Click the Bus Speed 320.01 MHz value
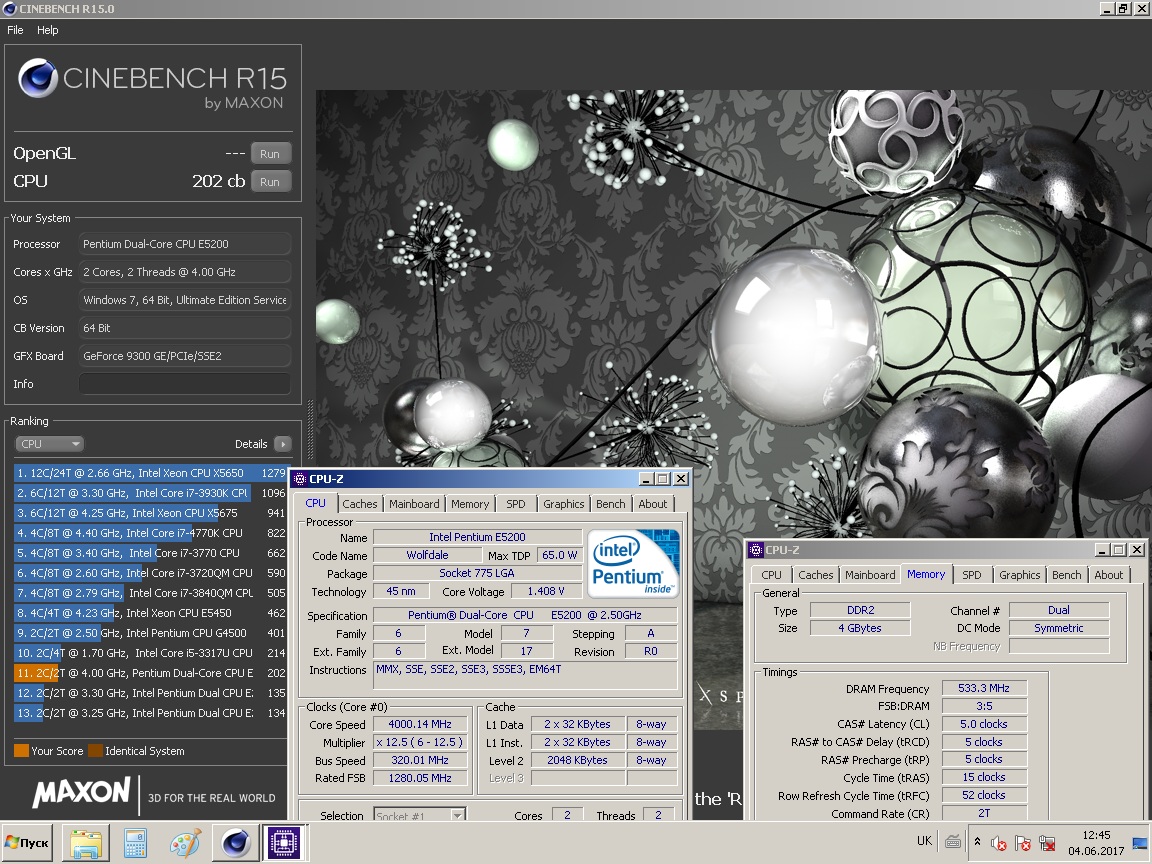 click(420, 760)
